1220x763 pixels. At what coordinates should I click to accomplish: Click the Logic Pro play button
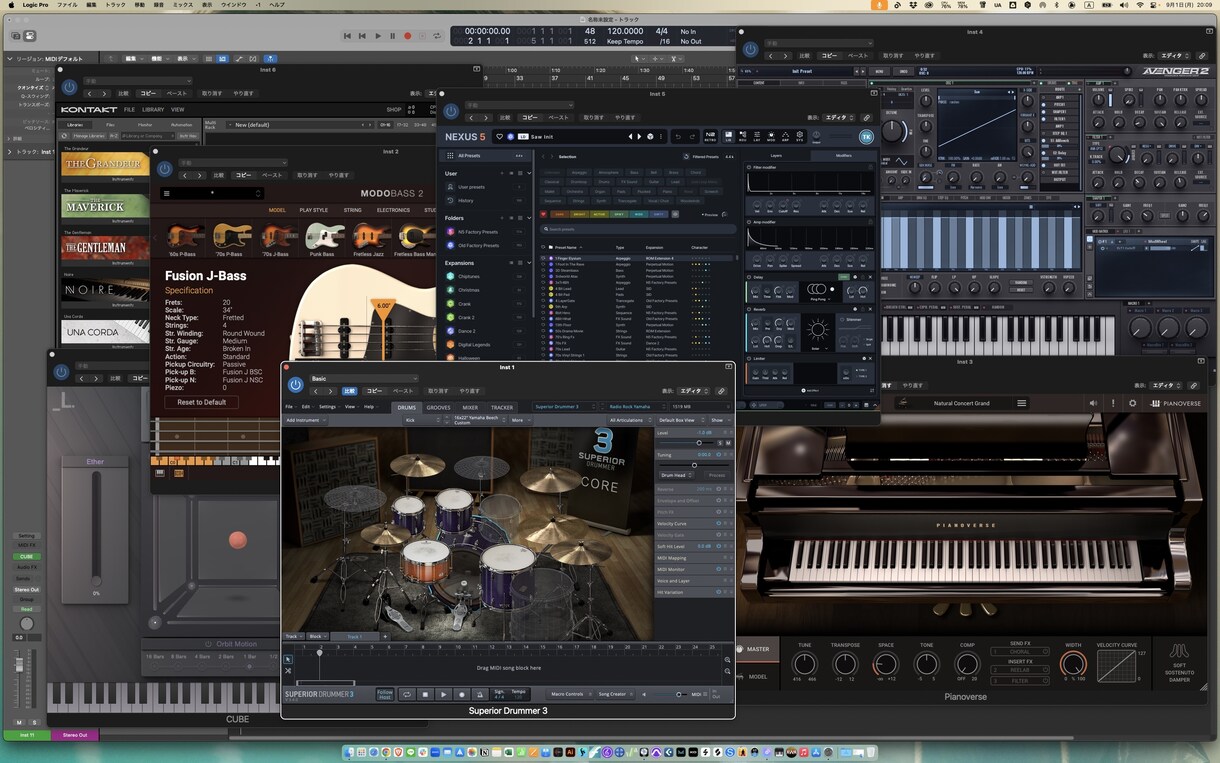tap(378, 36)
